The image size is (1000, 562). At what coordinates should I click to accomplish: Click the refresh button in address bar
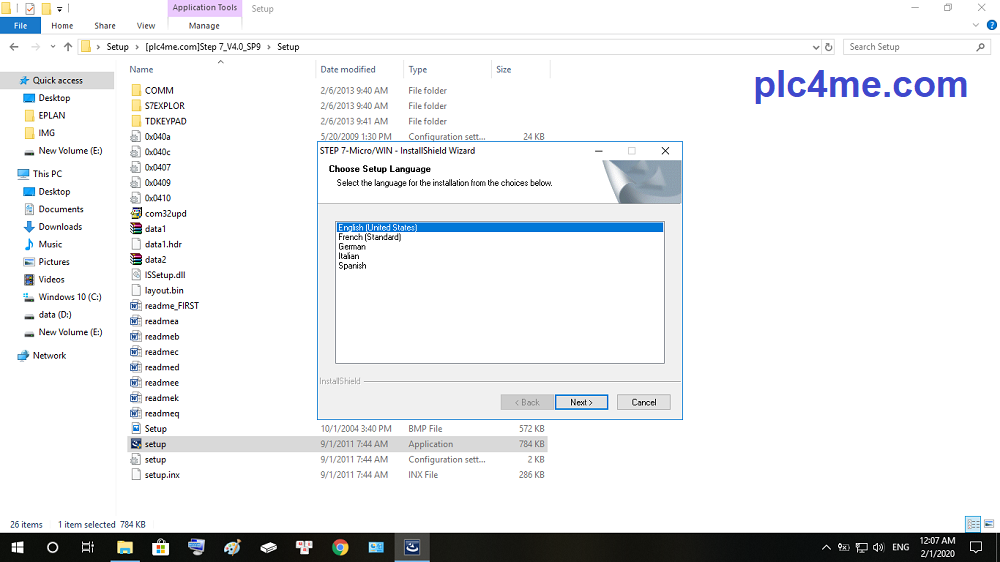[828, 47]
